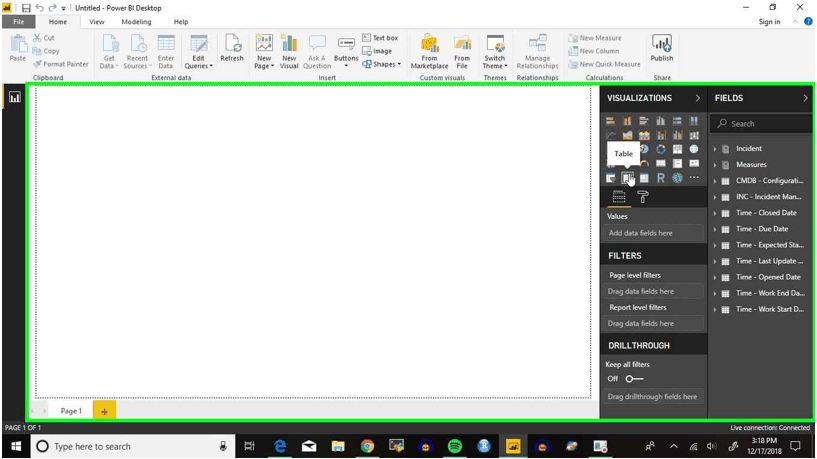Select the Page 1 tab
The width and height of the screenshot is (817, 459).
(x=71, y=411)
